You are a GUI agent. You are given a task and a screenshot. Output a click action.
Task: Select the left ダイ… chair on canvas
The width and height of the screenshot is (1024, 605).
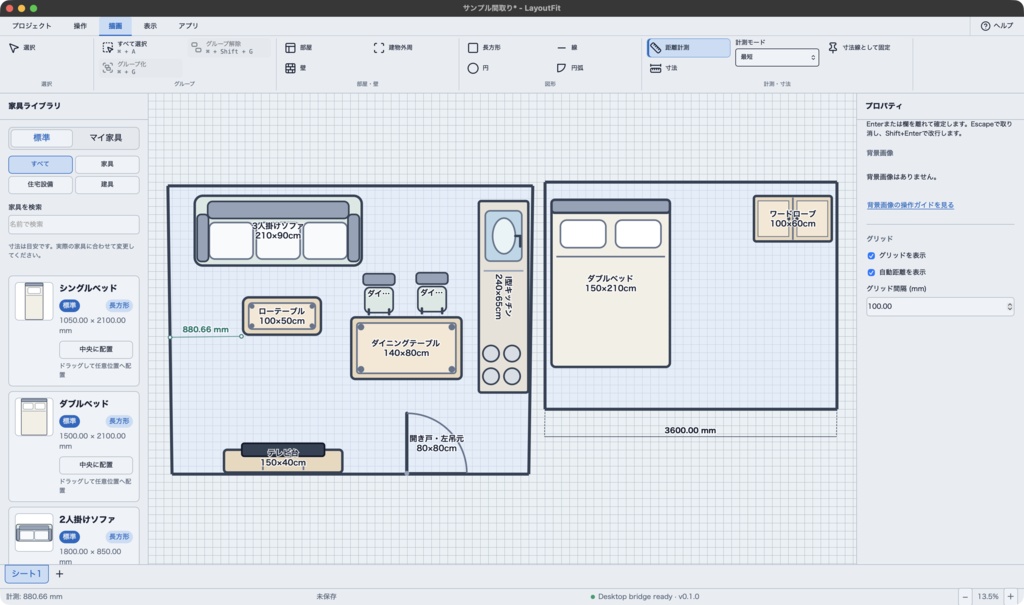379,293
